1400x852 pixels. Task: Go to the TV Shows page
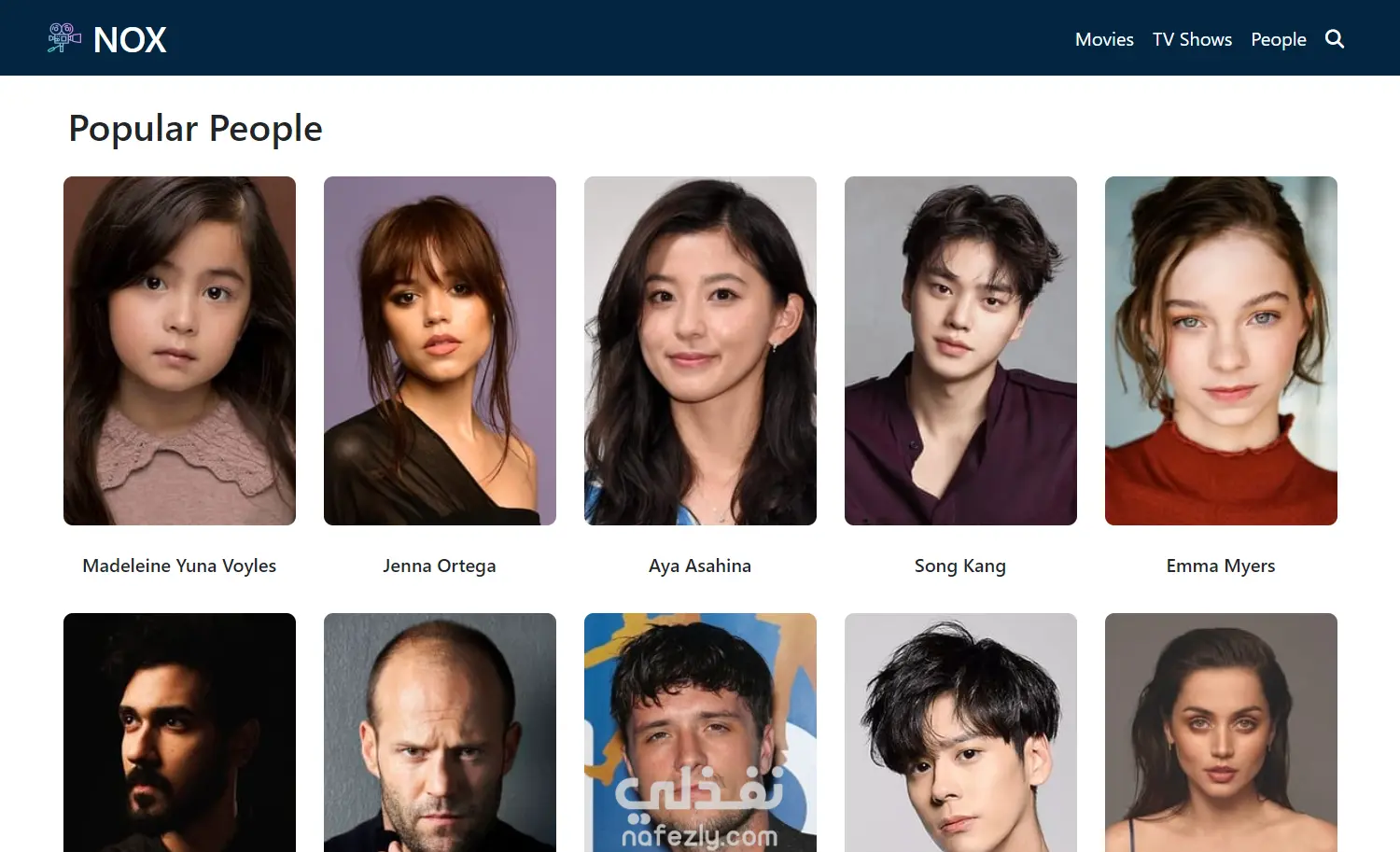point(1192,39)
